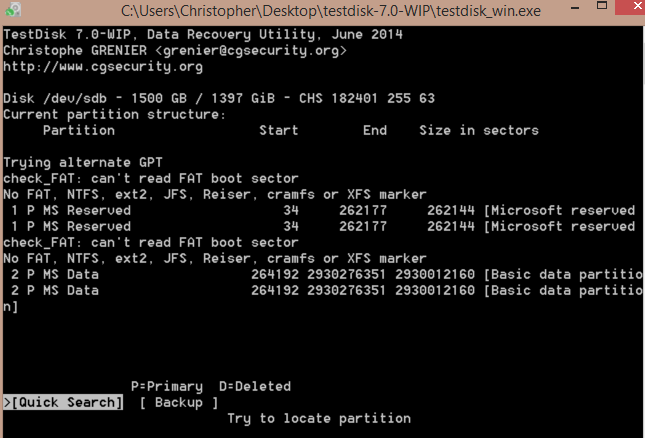Screen dimensions: 645x438
Task: Click the End column header
Action: 375,130
